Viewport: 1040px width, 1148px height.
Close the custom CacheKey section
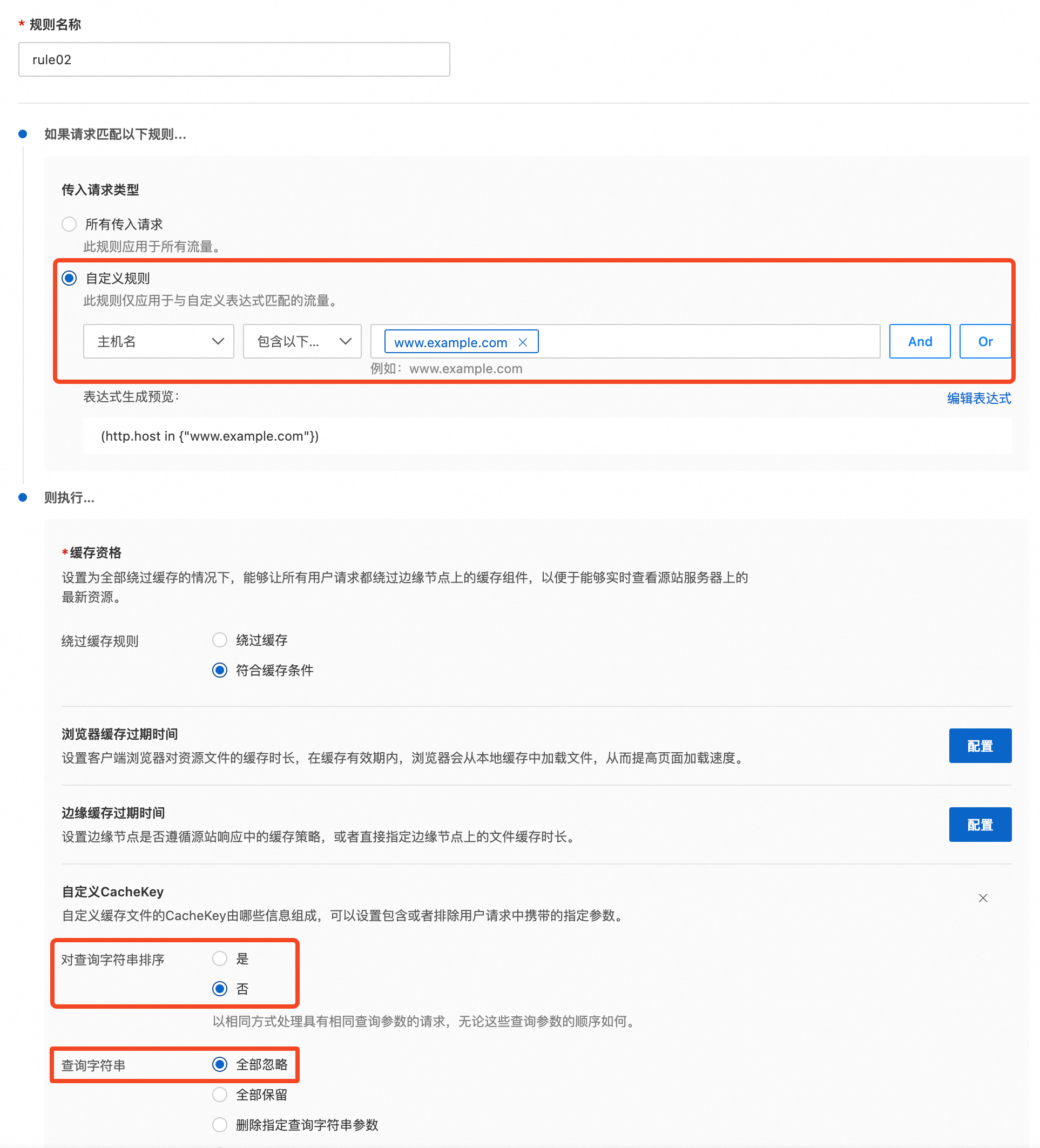pos(982,898)
